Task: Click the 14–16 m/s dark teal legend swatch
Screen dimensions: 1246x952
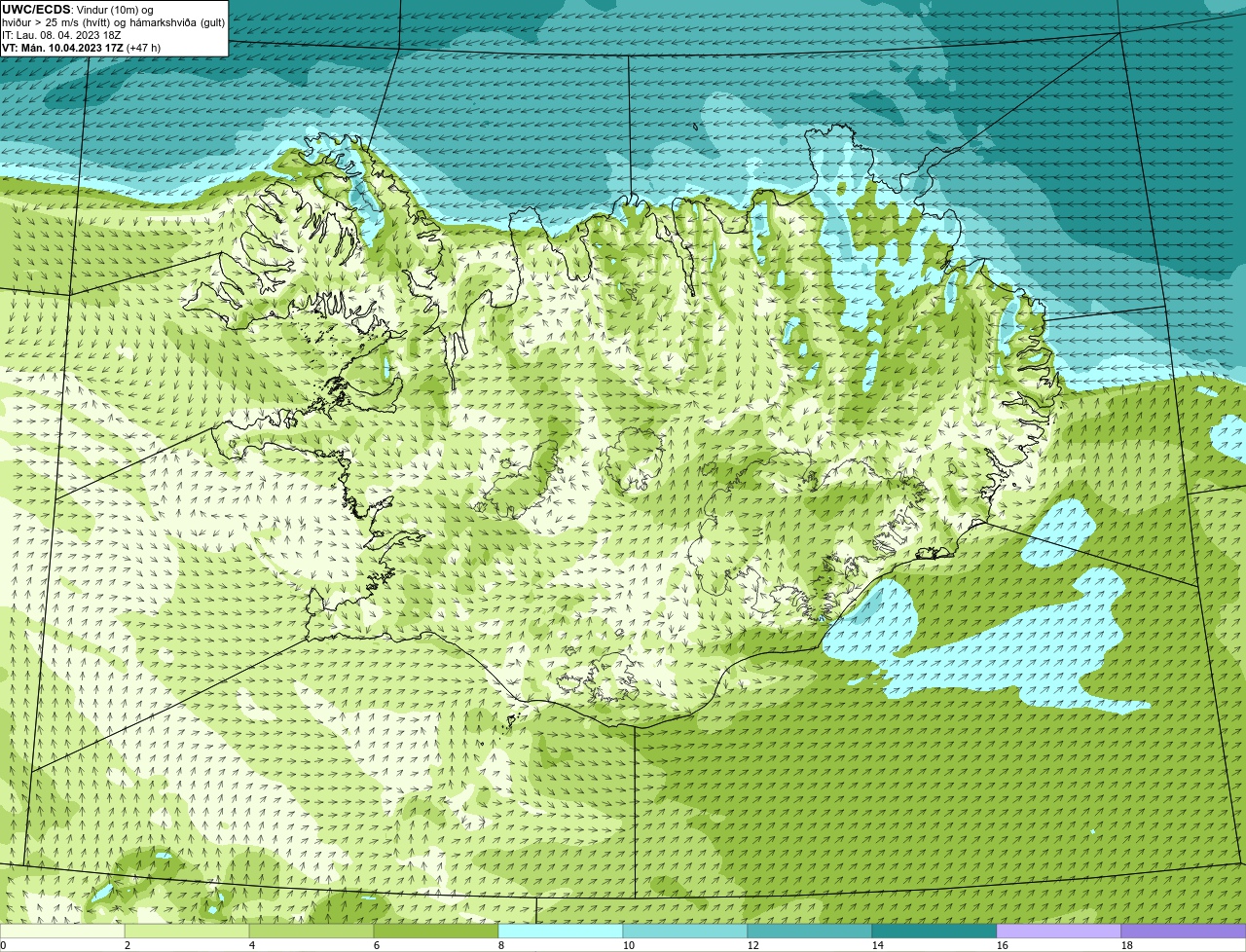Action: point(934,931)
